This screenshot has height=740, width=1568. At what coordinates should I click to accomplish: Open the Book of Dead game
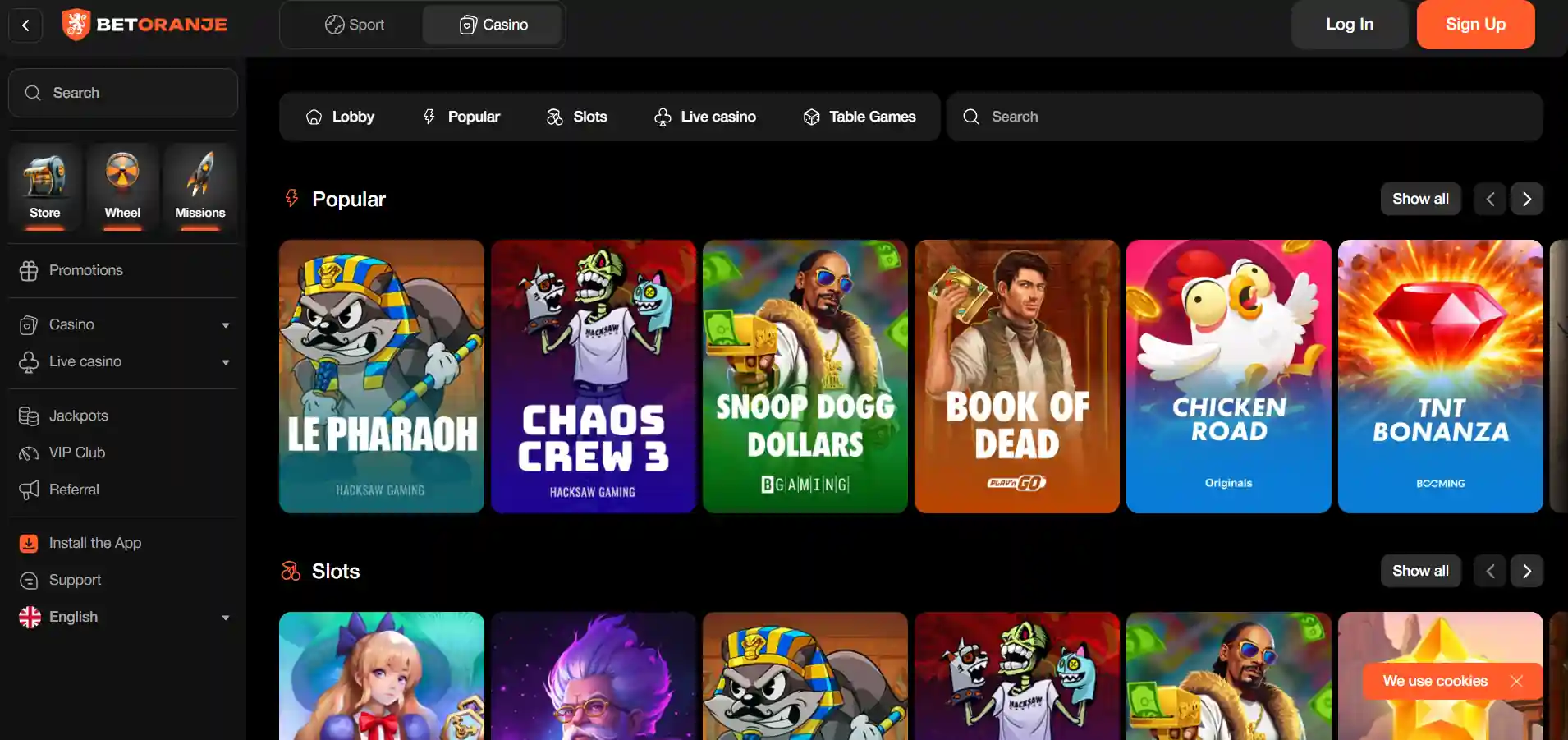coord(1017,376)
